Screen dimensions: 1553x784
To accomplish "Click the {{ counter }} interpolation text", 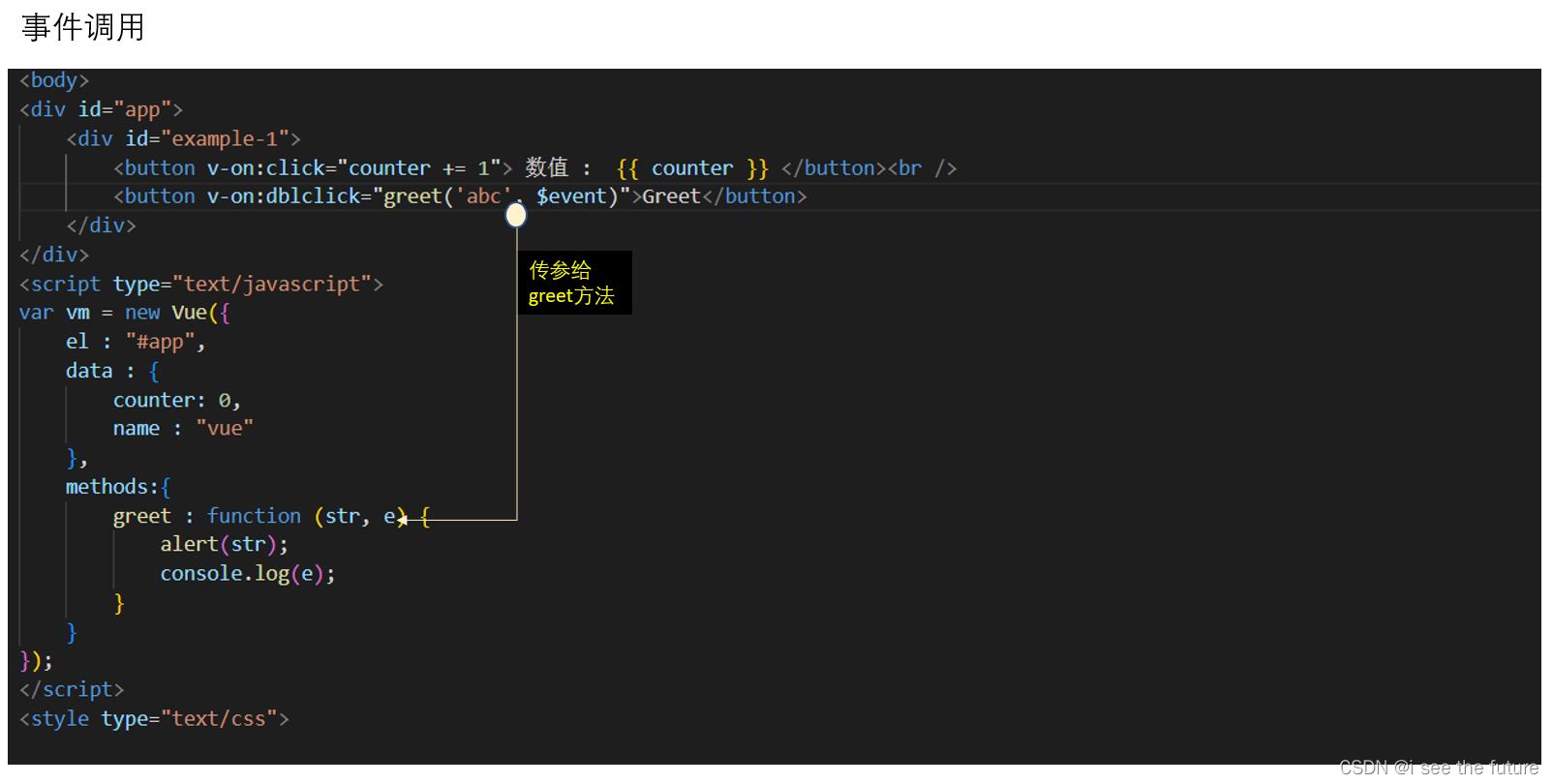I will click(x=692, y=167).
